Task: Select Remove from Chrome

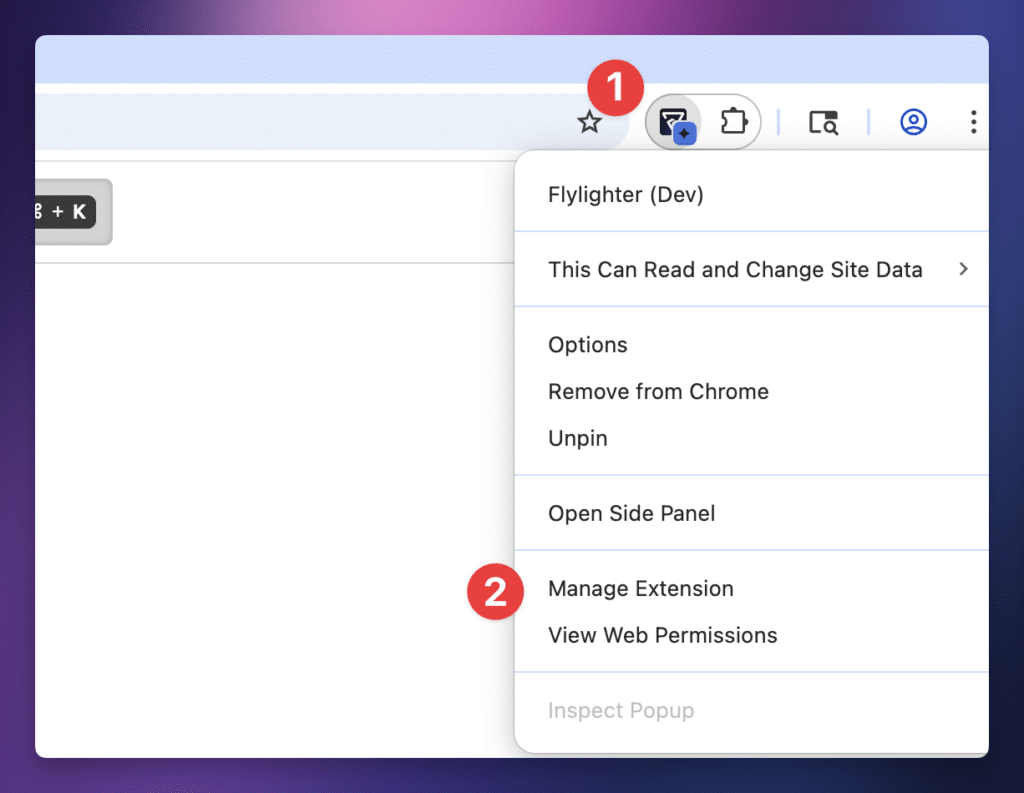Action: (x=658, y=392)
